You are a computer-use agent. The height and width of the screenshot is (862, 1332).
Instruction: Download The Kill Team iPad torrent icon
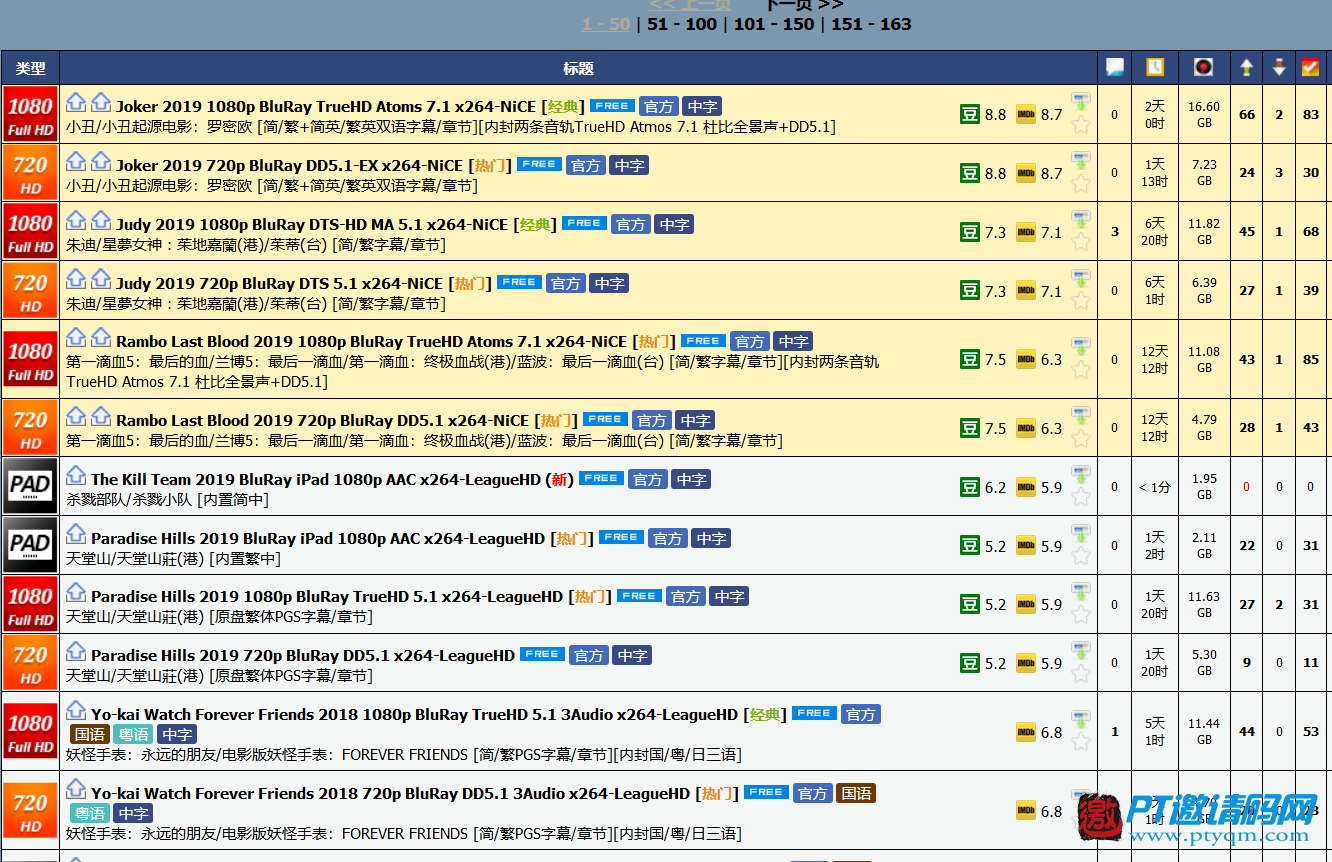1080,474
